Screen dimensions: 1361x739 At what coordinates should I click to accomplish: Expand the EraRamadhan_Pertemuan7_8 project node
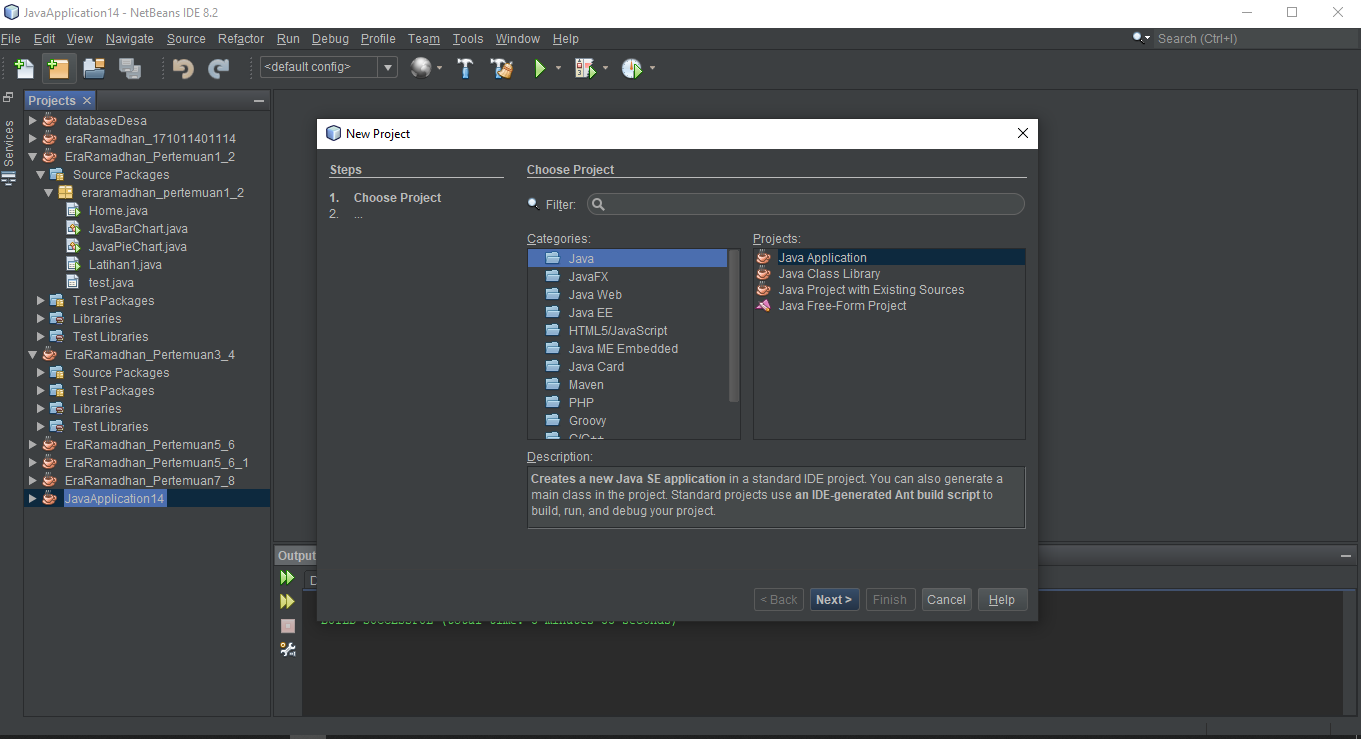point(33,481)
